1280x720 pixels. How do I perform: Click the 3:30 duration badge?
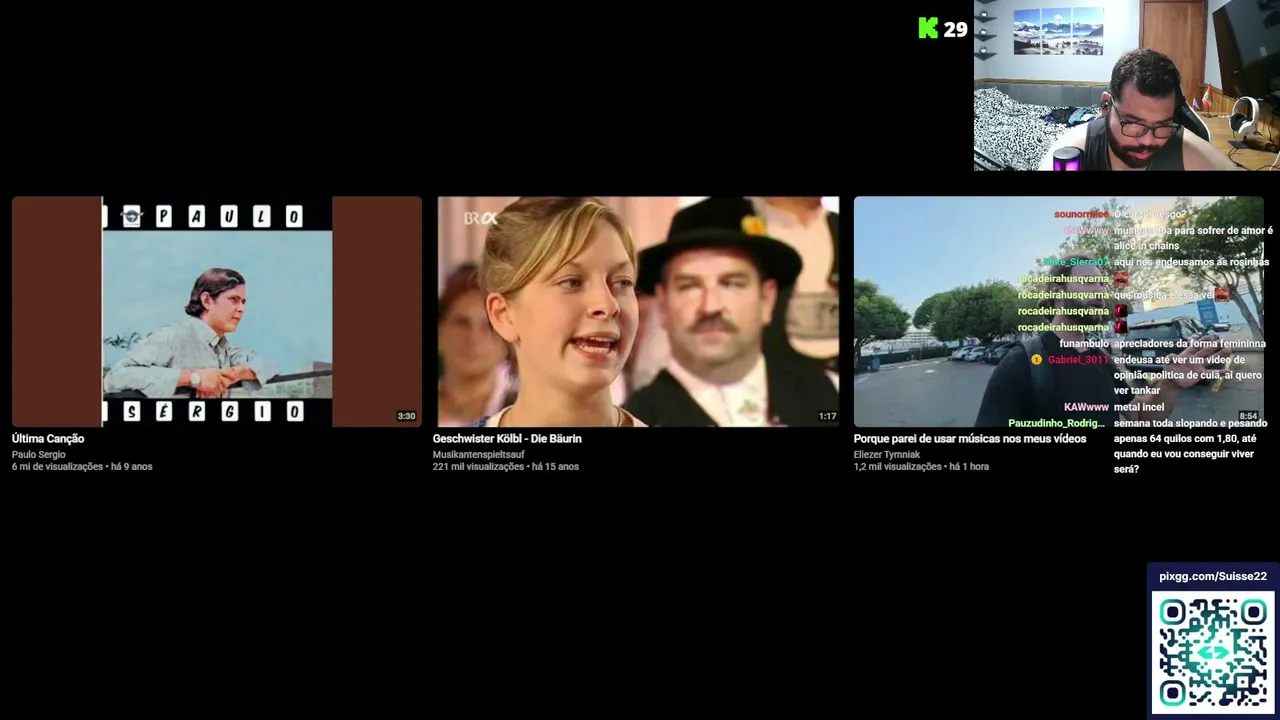(406, 416)
